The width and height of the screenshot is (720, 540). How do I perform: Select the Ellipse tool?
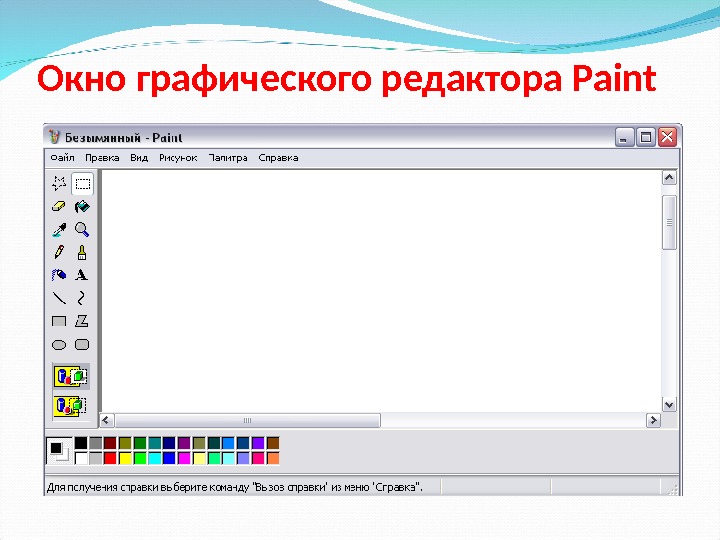59,344
